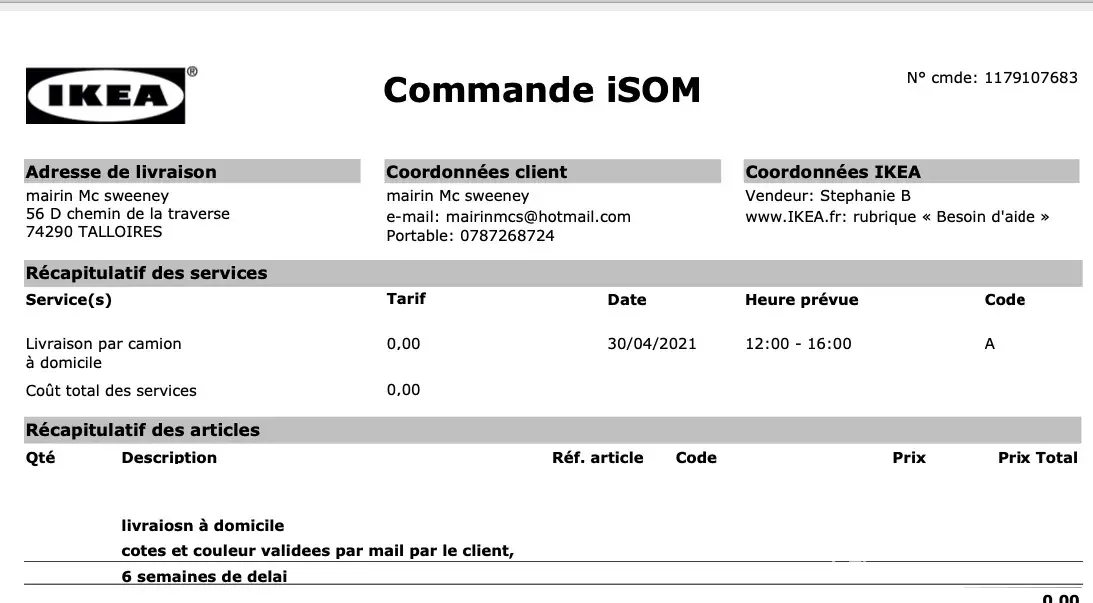Click the Coordonnées IKEA header
Viewport: 1093px width, 603px height.
click(x=833, y=172)
